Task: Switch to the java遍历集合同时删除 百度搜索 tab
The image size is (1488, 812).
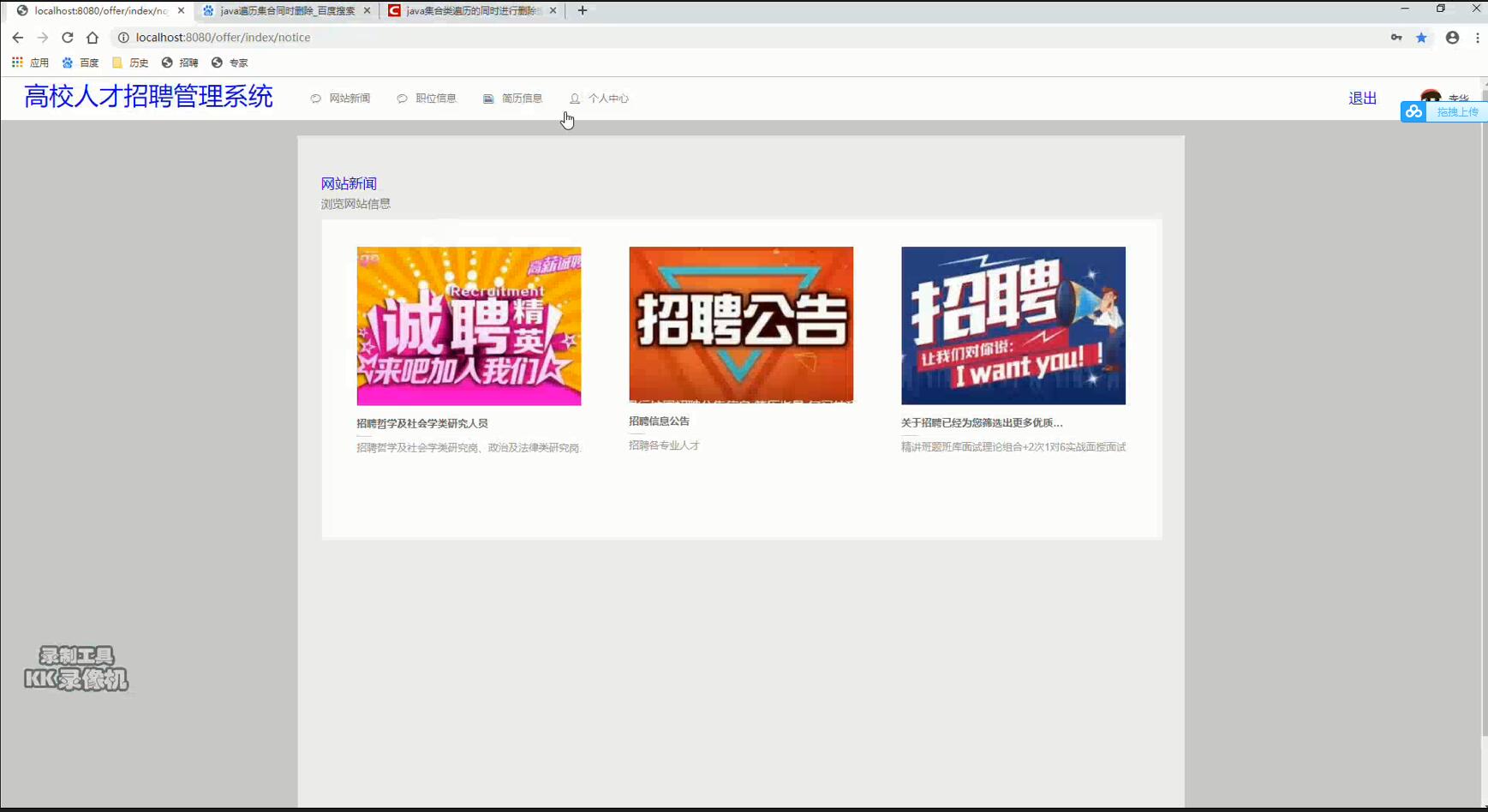Action: tap(286, 10)
